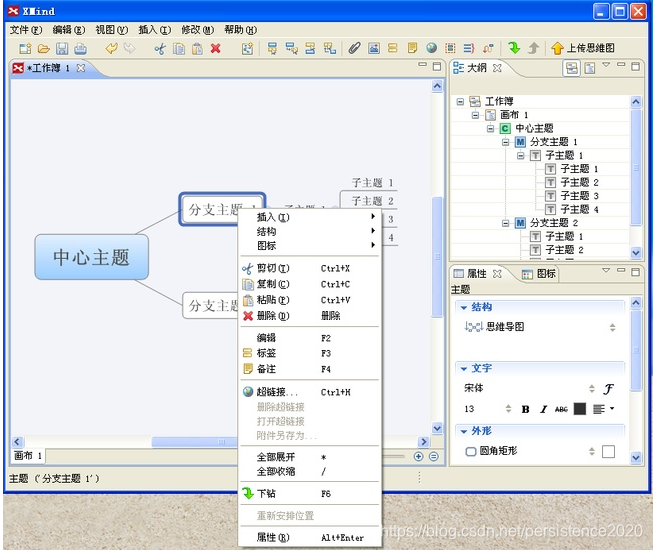The width and height of the screenshot is (653, 550).
Task: Open the 视图 menu
Action: pos(112,30)
